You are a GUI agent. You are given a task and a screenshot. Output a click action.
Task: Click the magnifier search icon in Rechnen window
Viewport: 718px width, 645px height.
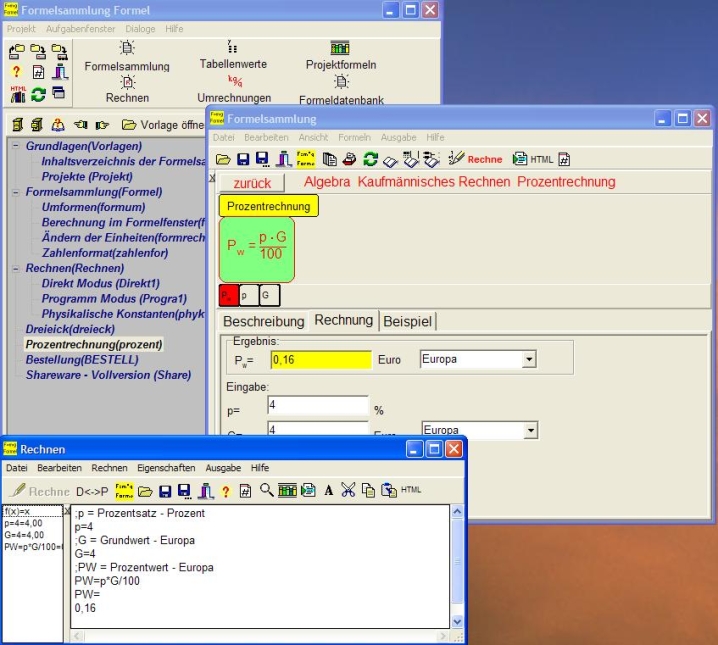(x=266, y=490)
